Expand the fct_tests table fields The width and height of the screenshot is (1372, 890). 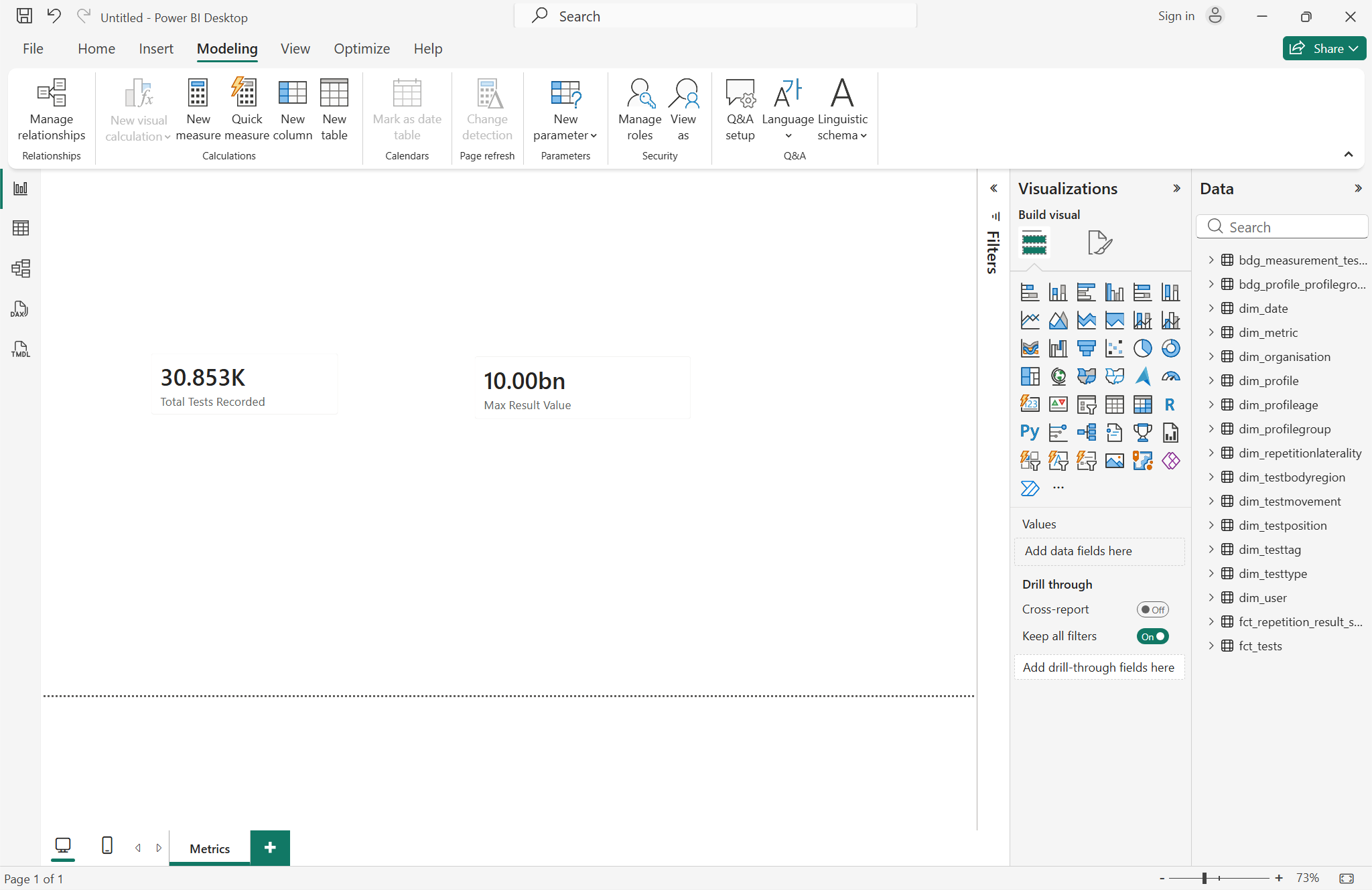(1211, 646)
